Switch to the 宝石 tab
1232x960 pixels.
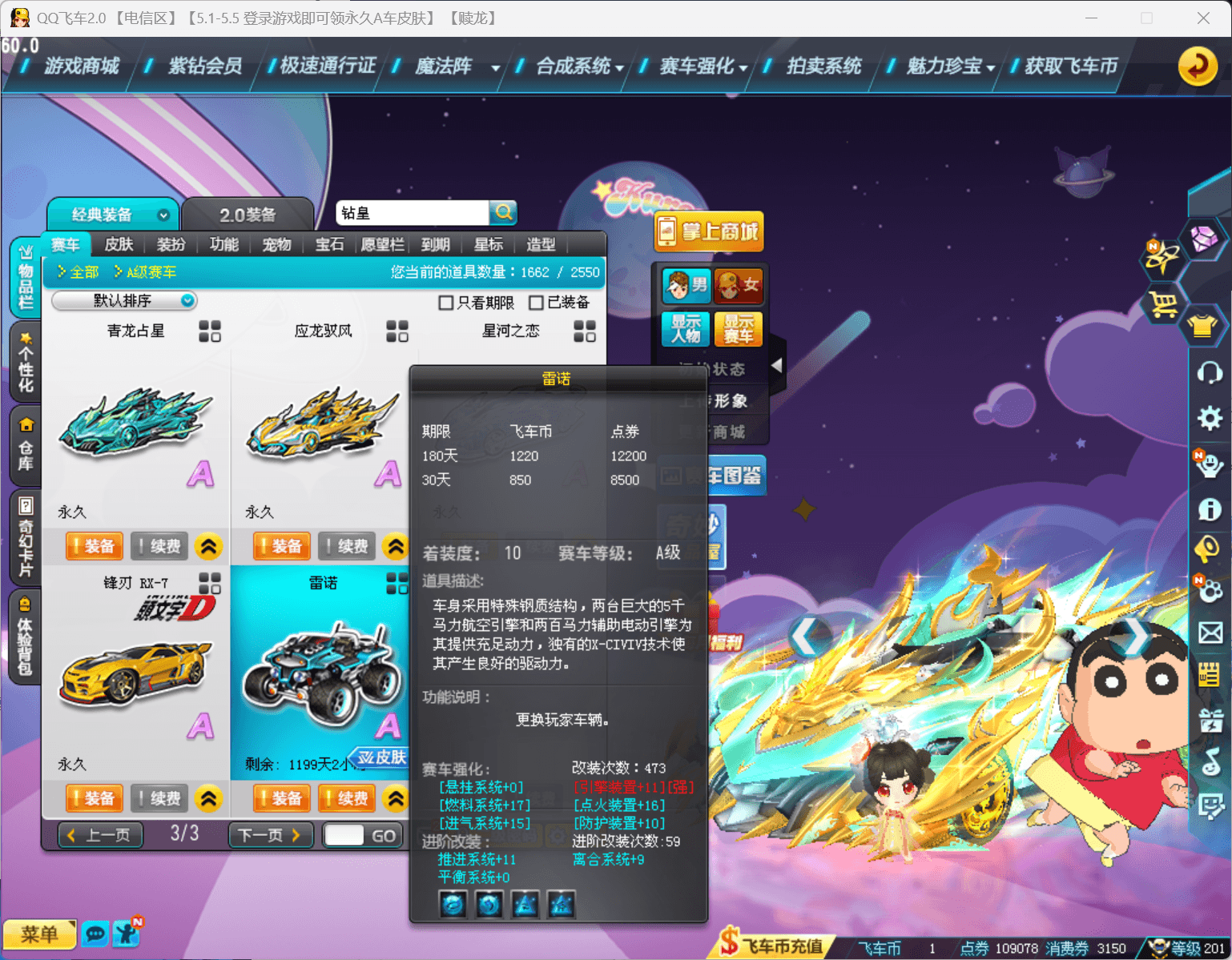[x=329, y=244]
